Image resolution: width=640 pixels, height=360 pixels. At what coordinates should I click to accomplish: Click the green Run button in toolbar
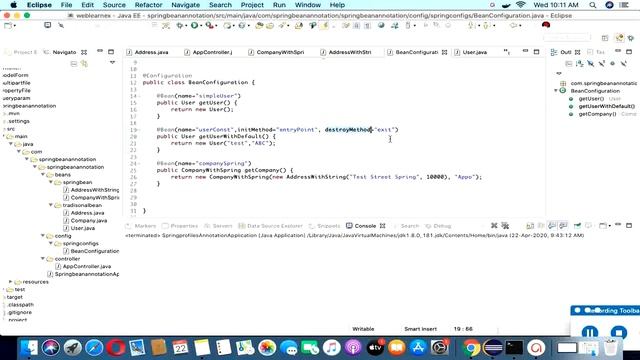pyautogui.click(x=194, y=25)
